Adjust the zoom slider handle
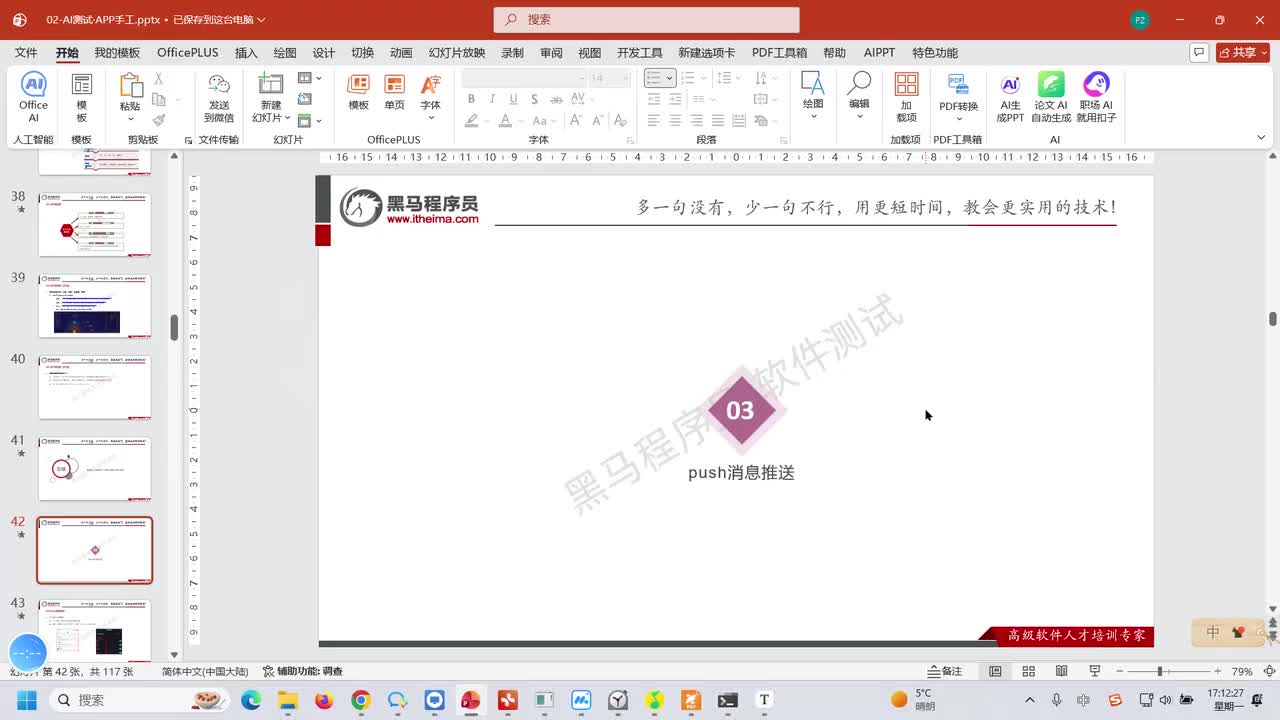1280x720 pixels. (x=1159, y=671)
